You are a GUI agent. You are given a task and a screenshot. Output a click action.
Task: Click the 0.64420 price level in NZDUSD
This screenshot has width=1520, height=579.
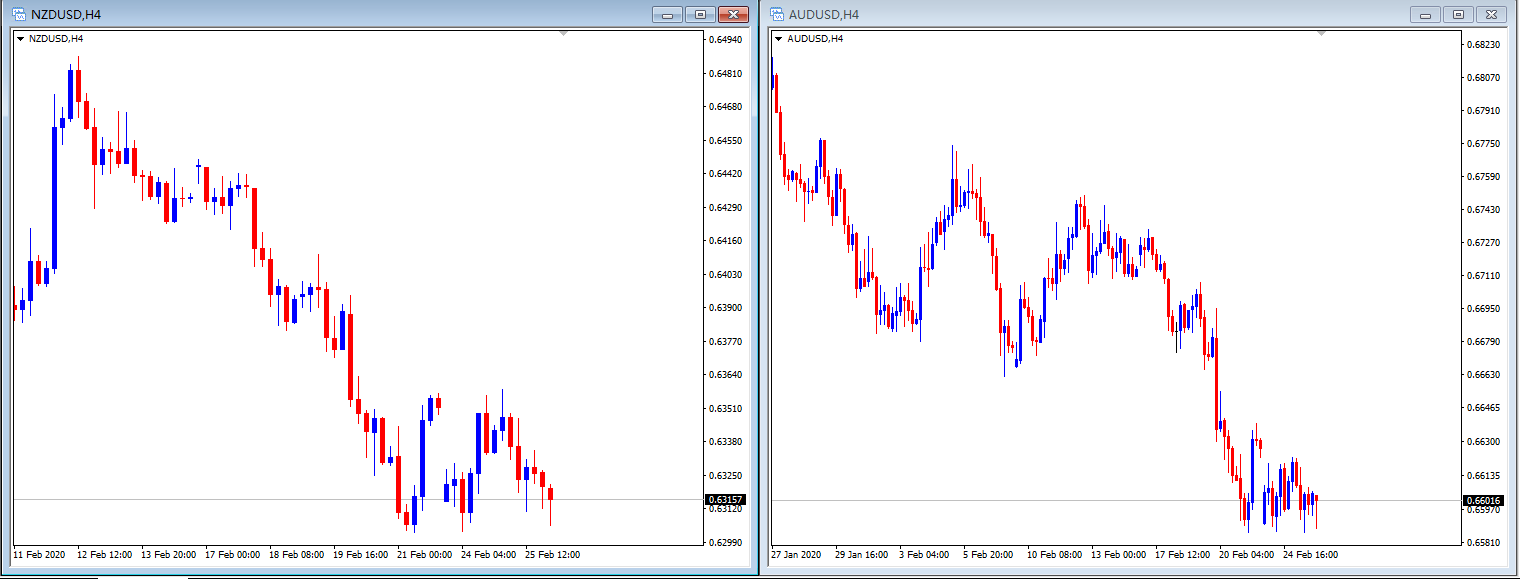[725, 174]
